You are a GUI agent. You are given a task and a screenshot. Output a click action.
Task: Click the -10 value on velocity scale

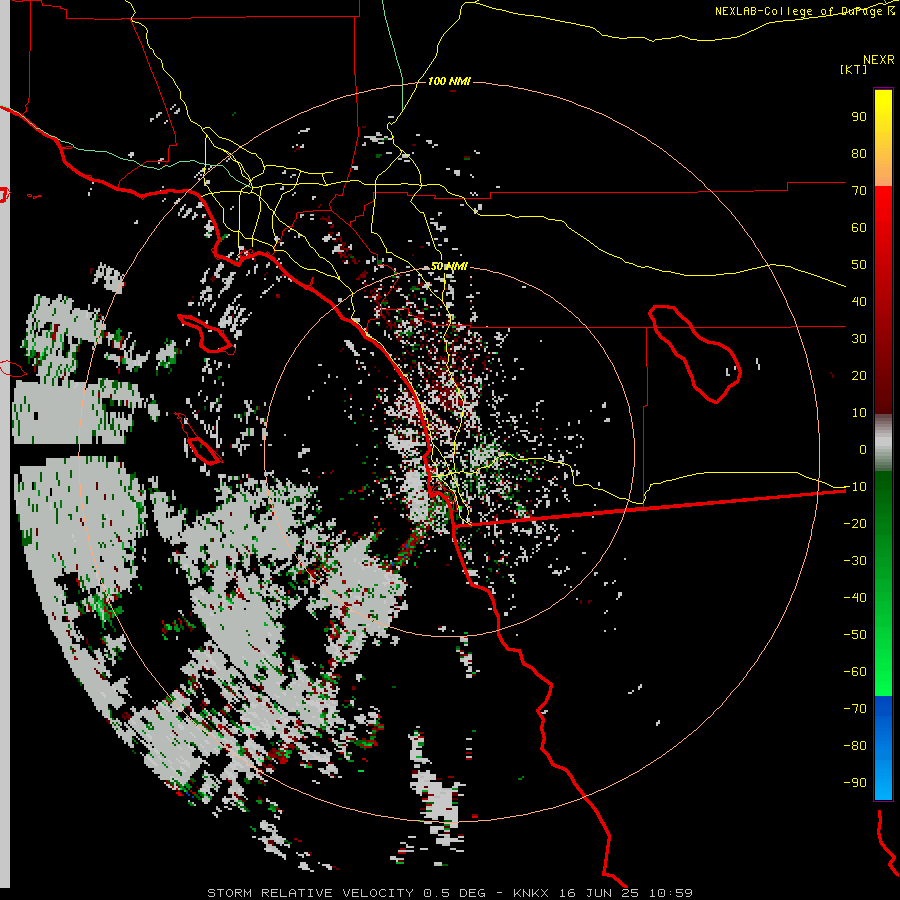[x=855, y=487]
